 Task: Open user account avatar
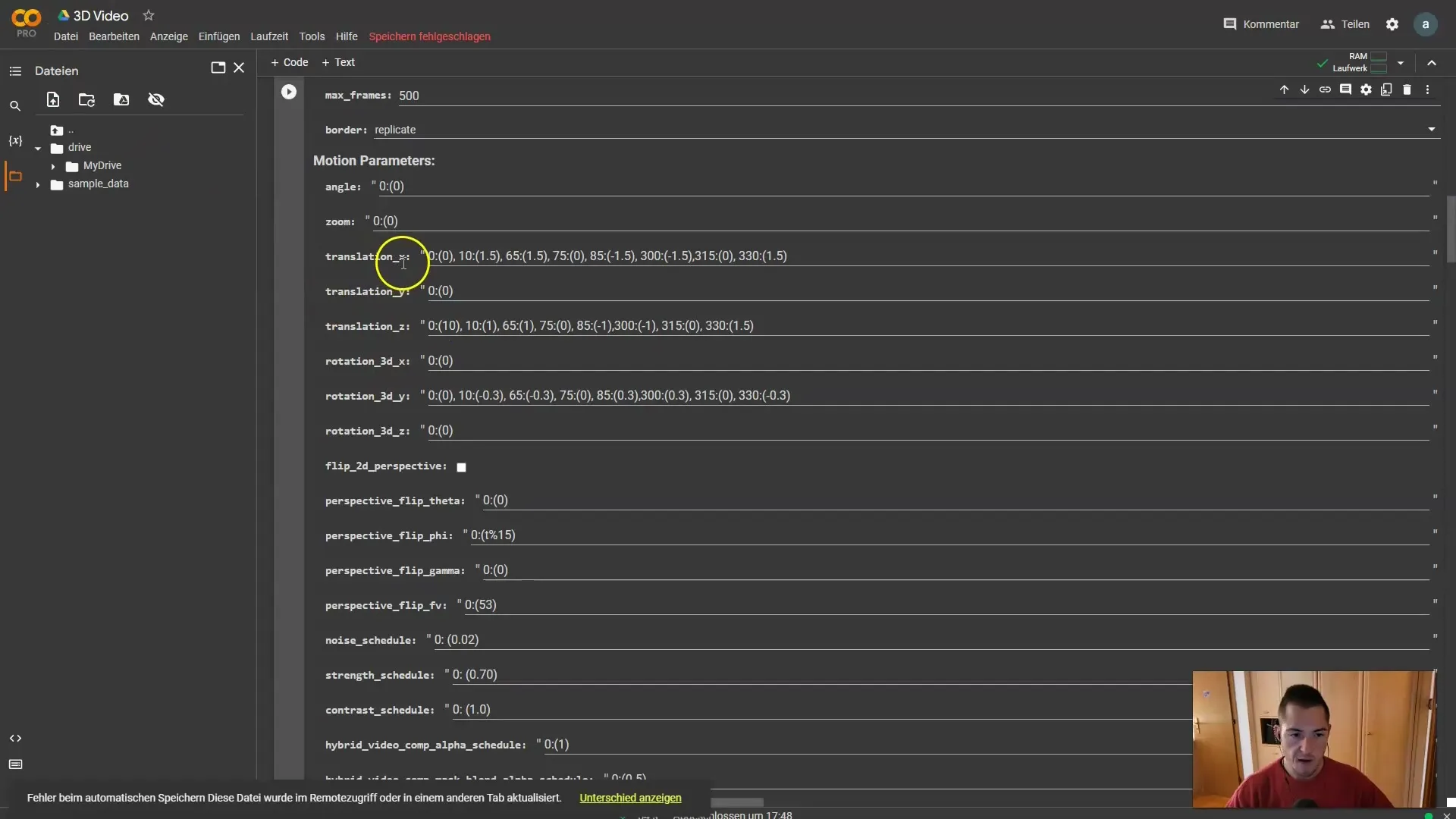[x=1426, y=24]
